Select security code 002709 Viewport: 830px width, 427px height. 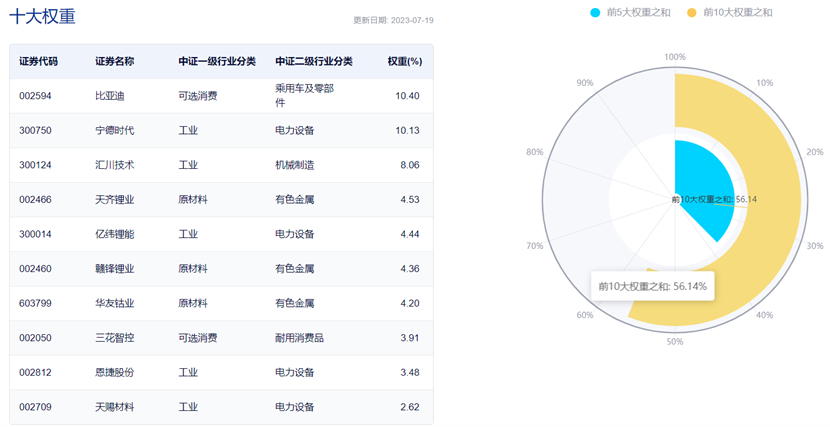point(35,407)
